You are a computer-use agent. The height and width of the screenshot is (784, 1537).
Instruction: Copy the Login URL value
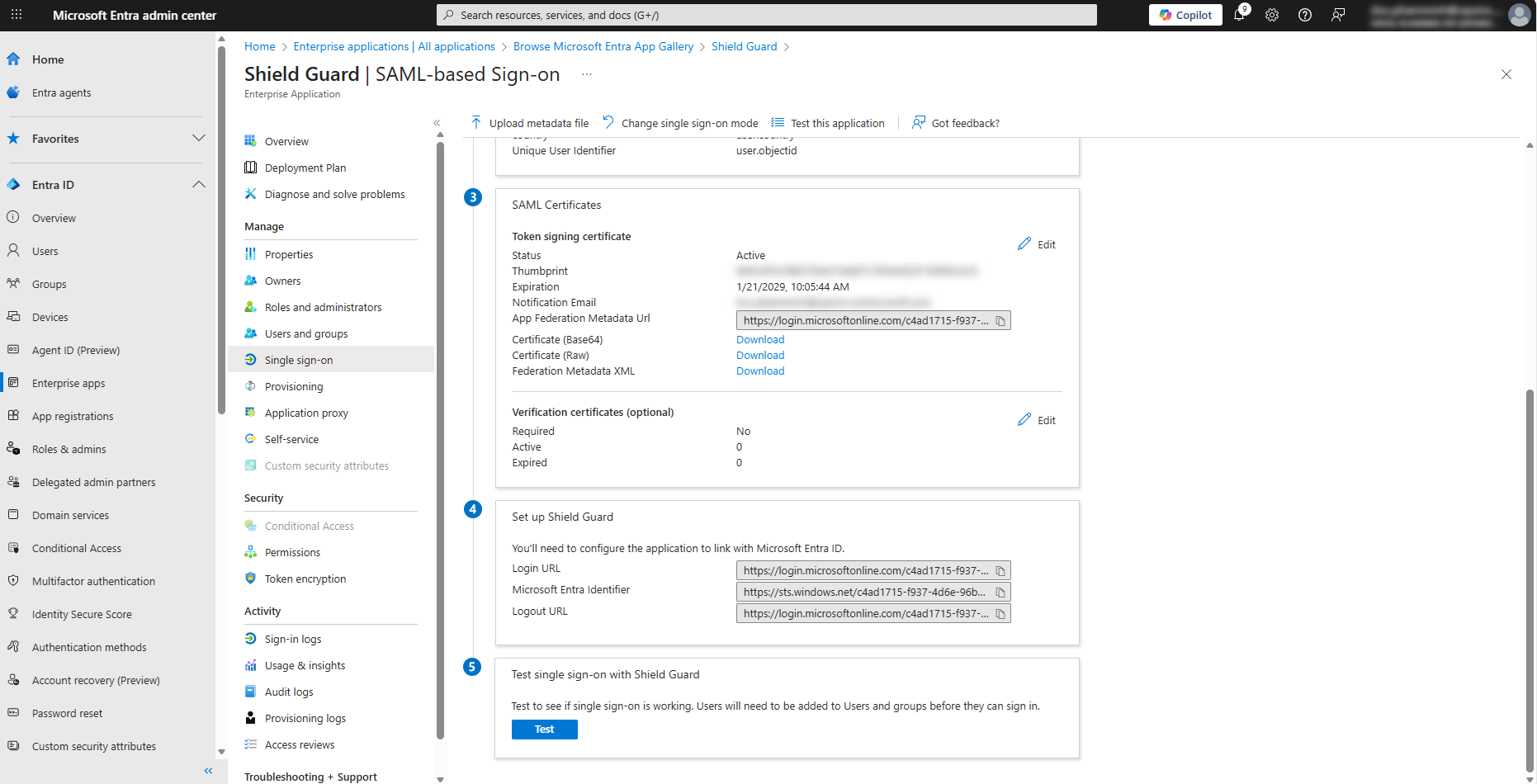pos(1000,571)
